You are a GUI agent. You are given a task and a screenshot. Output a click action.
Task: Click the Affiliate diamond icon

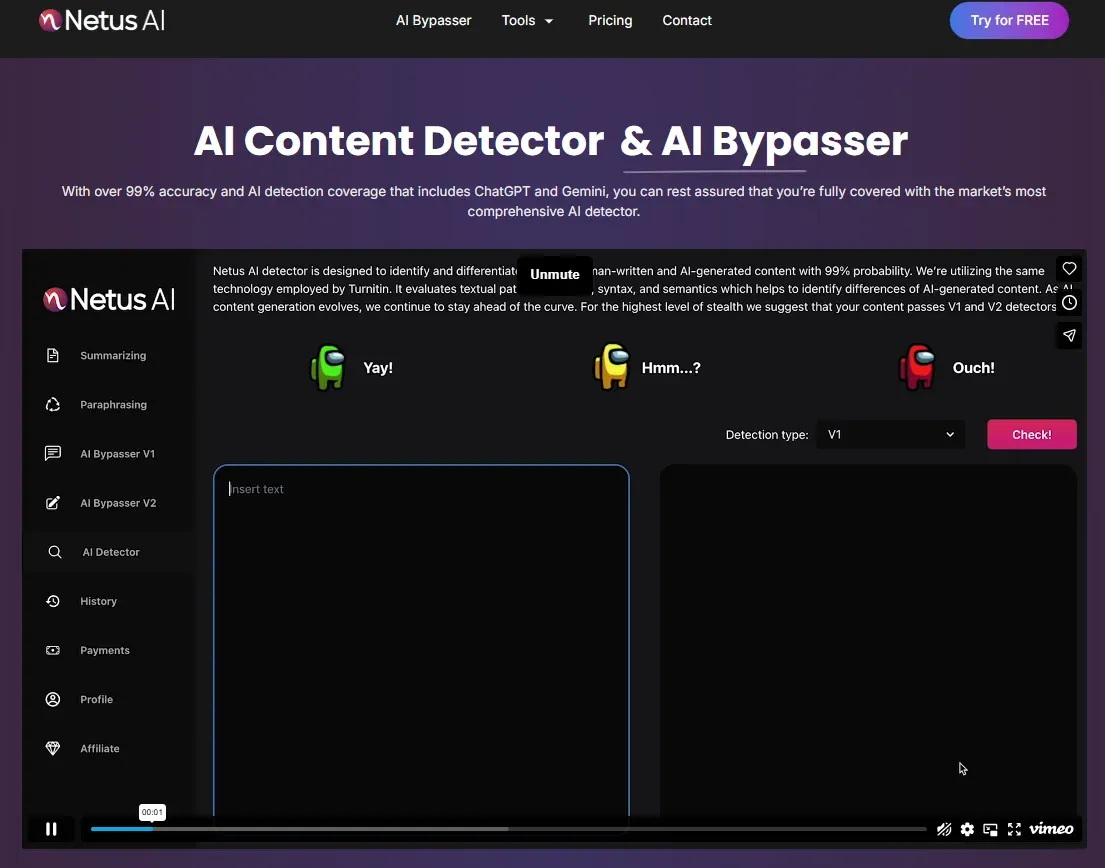[x=53, y=748]
